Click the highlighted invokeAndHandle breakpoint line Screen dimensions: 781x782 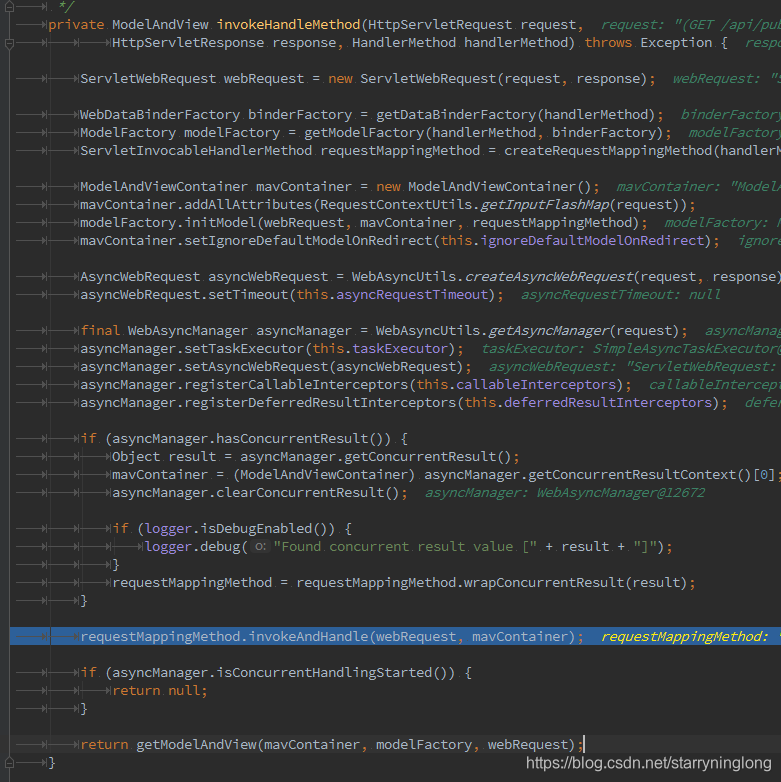point(395,636)
